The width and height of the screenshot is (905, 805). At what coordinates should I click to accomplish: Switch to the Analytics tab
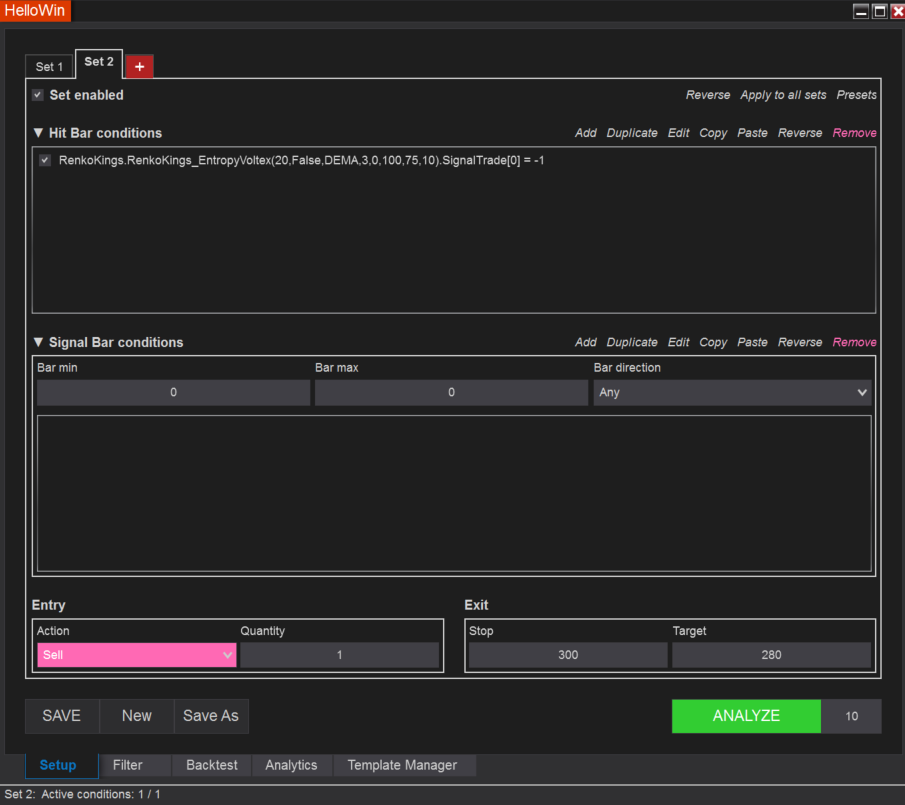pyautogui.click(x=291, y=765)
